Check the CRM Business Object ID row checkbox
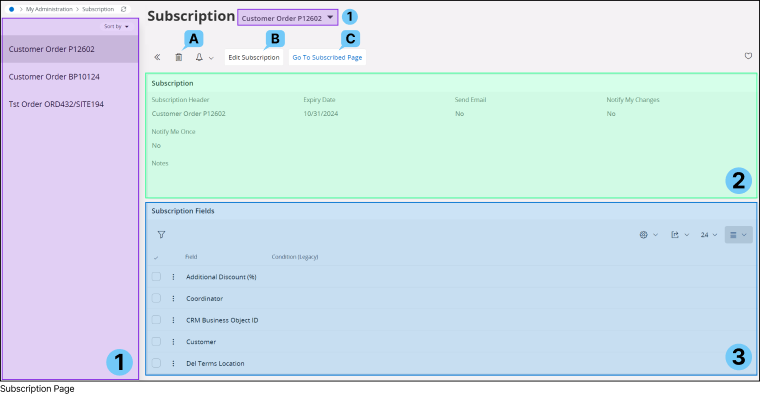The width and height of the screenshot is (760, 396). coord(156,319)
